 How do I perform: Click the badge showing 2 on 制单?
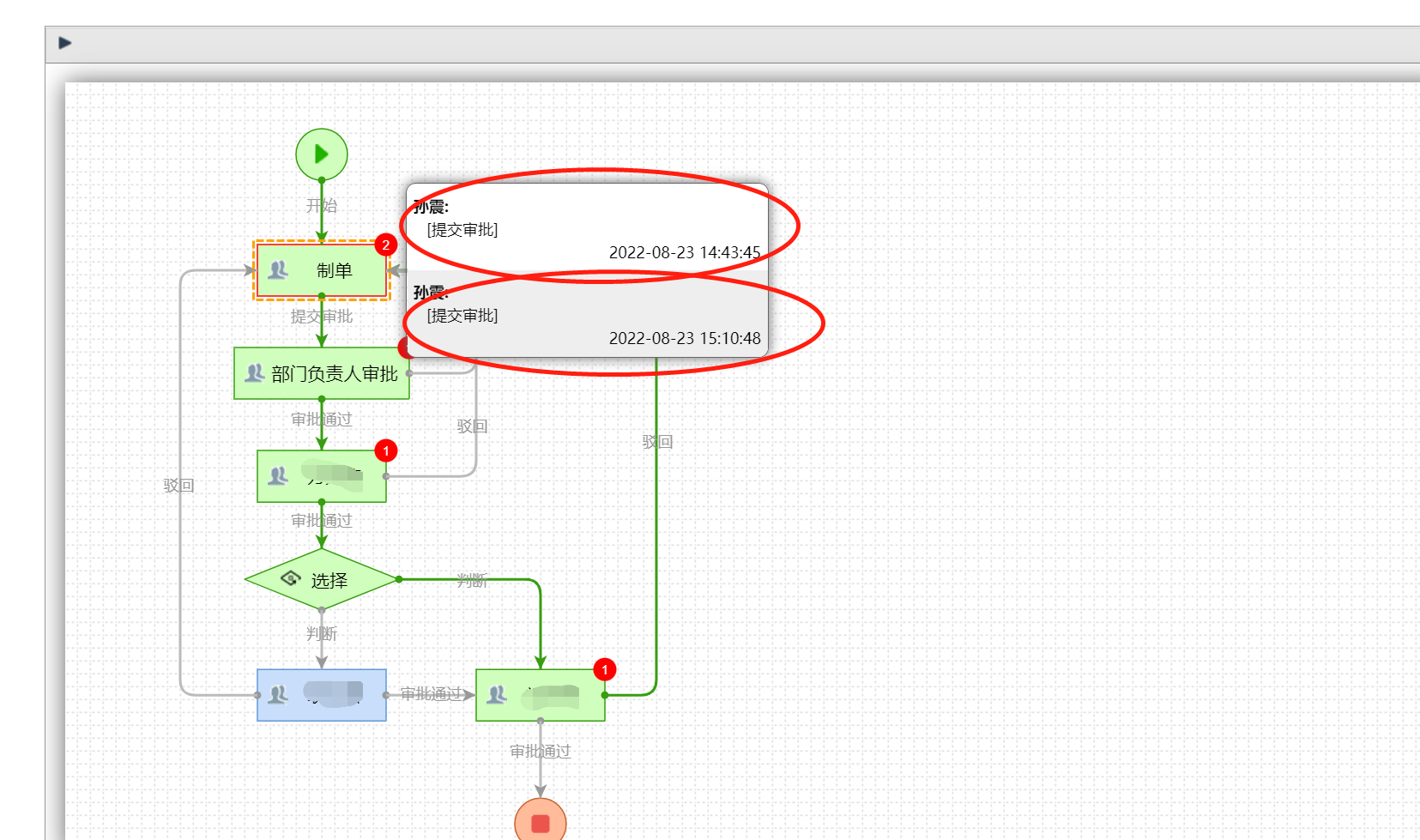386,245
